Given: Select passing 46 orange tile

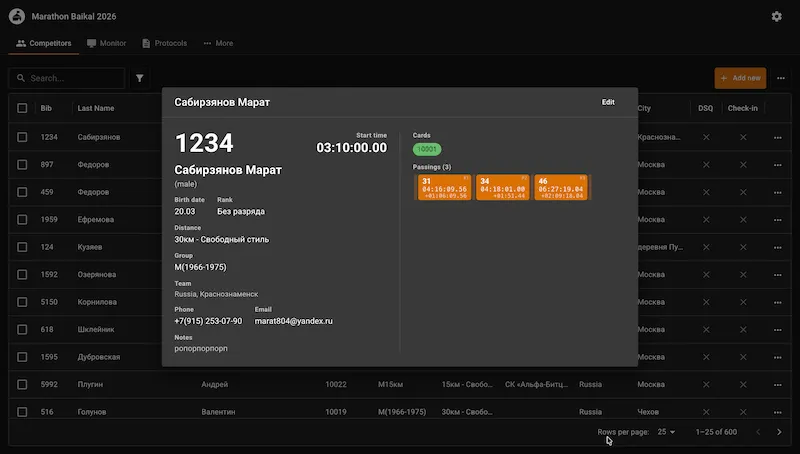Looking at the screenshot, I should pyautogui.click(x=561, y=188).
